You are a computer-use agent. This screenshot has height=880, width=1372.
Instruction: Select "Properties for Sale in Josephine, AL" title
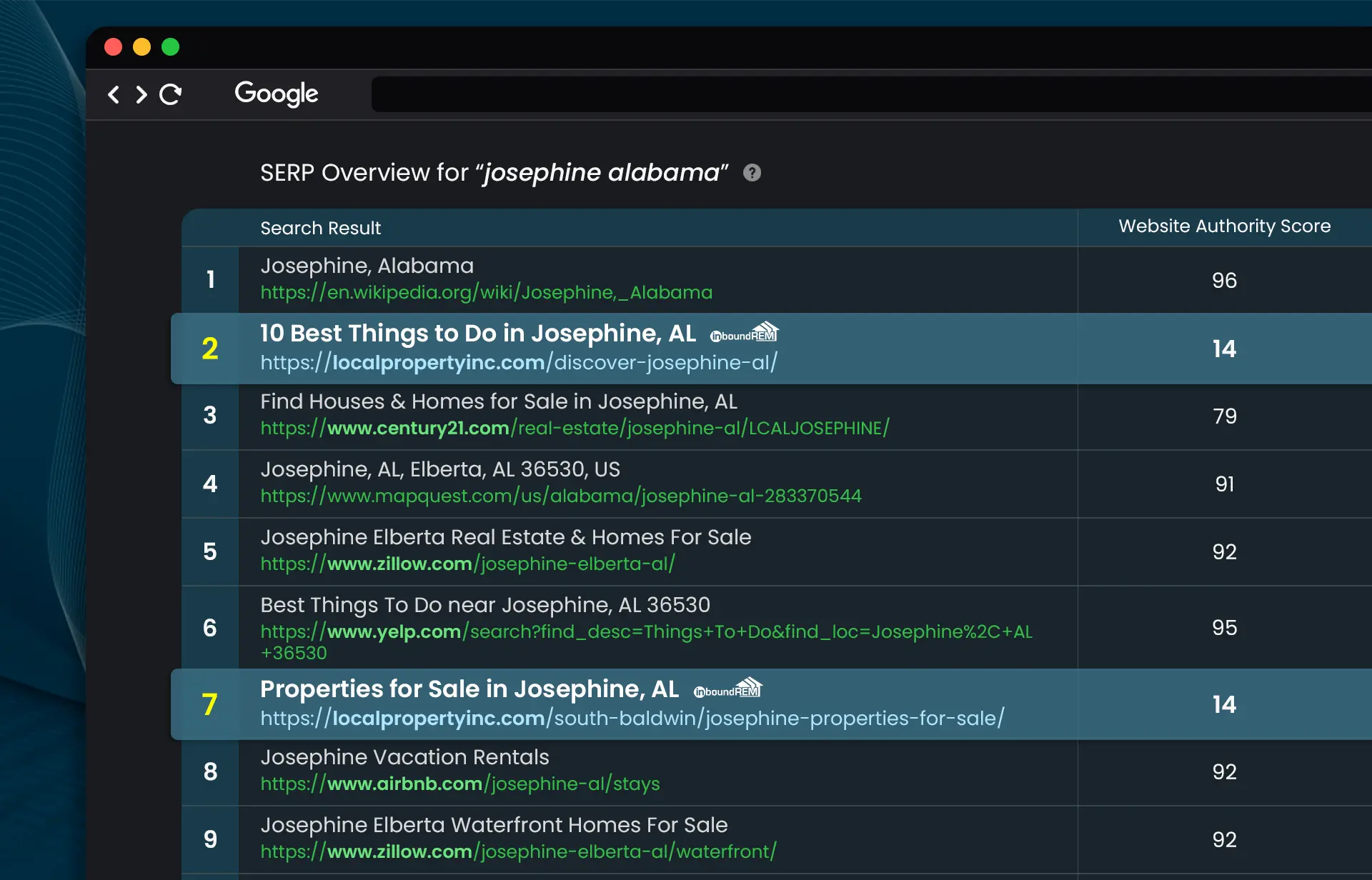click(x=469, y=689)
